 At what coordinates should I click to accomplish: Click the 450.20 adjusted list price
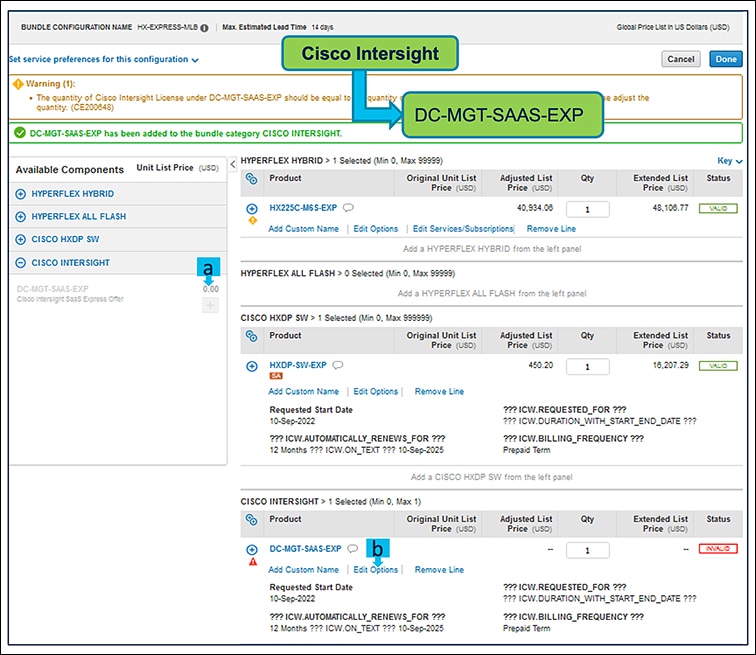[540, 365]
